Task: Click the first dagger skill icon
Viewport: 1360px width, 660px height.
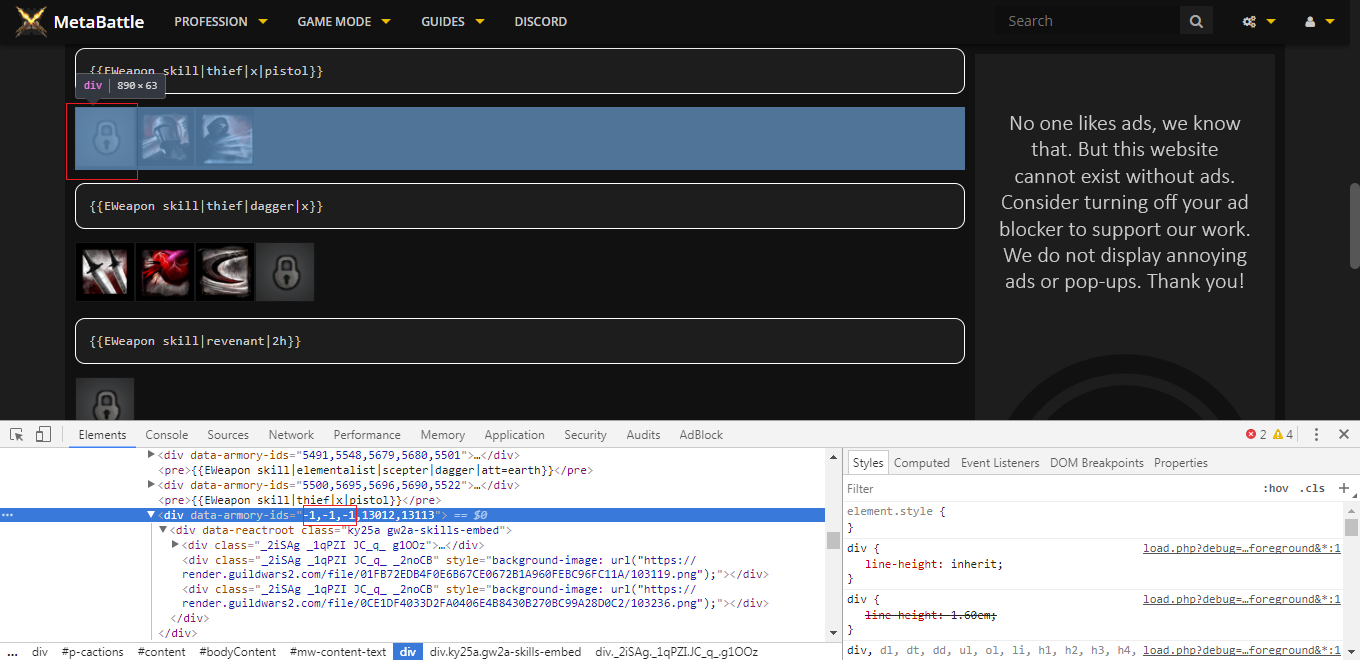Action: point(105,272)
